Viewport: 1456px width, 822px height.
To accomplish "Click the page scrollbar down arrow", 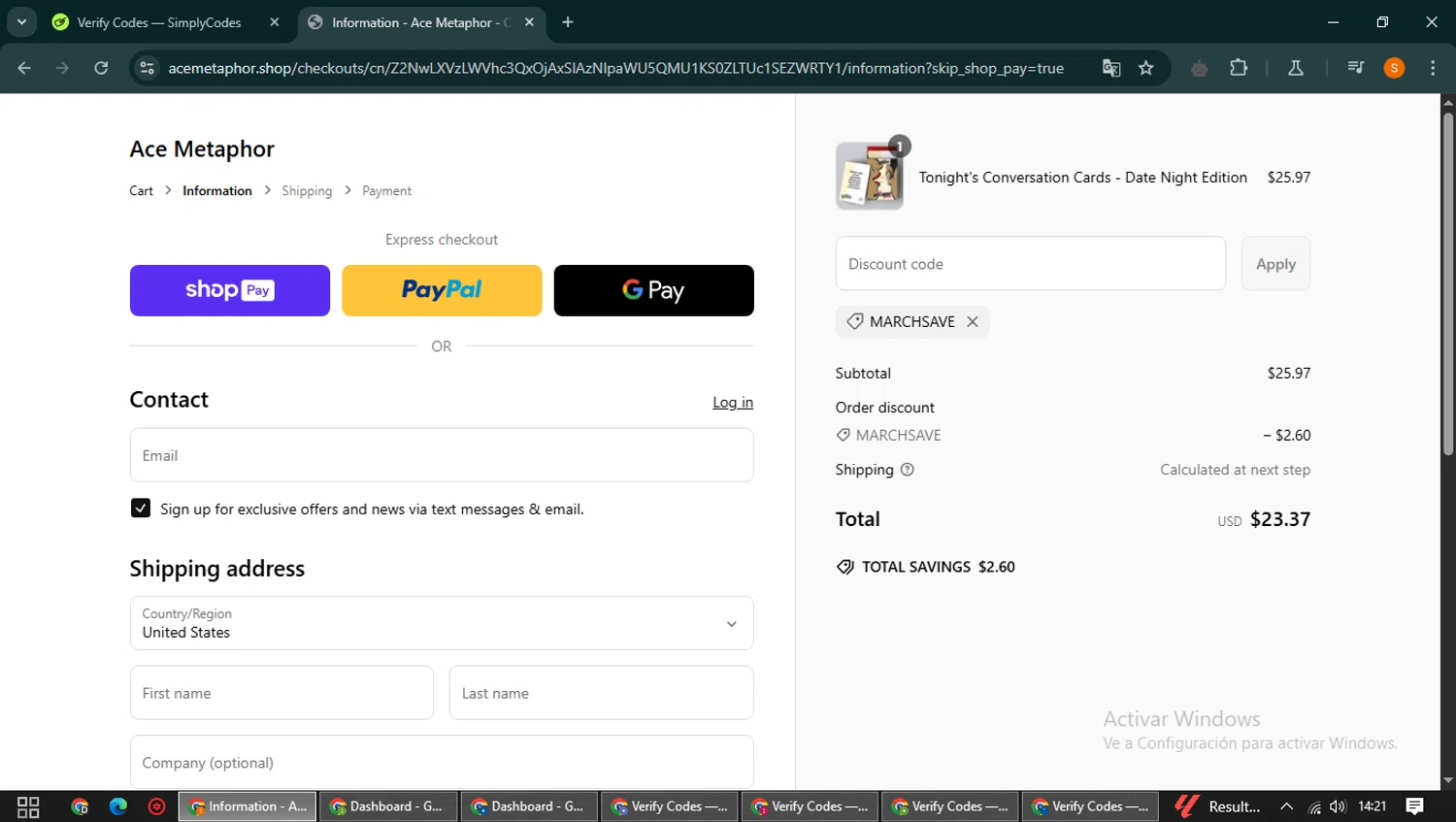I will [1448, 780].
